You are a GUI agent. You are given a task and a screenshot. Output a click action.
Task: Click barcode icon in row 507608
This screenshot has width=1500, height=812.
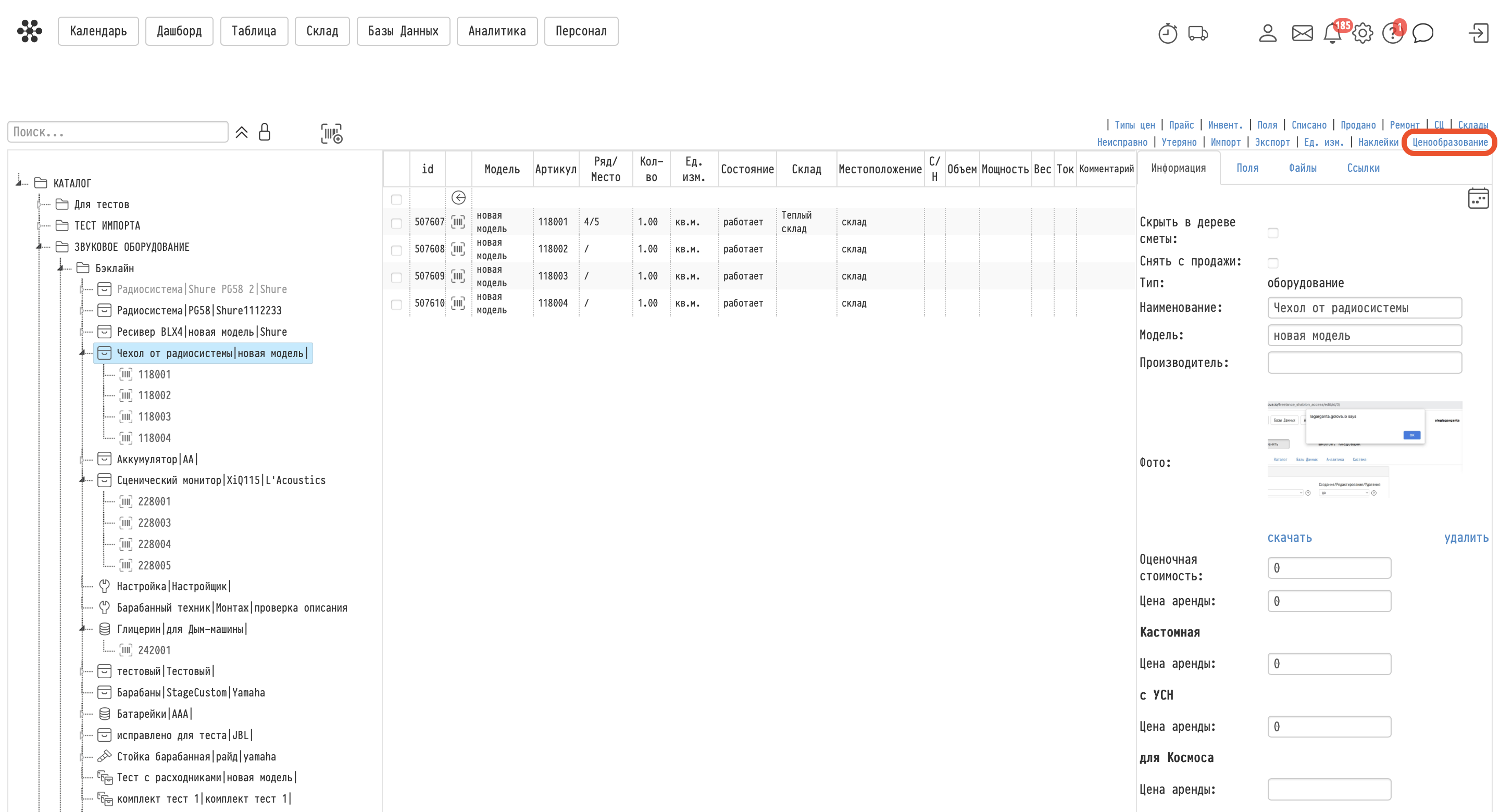pyautogui.click(x=458, y=249)
